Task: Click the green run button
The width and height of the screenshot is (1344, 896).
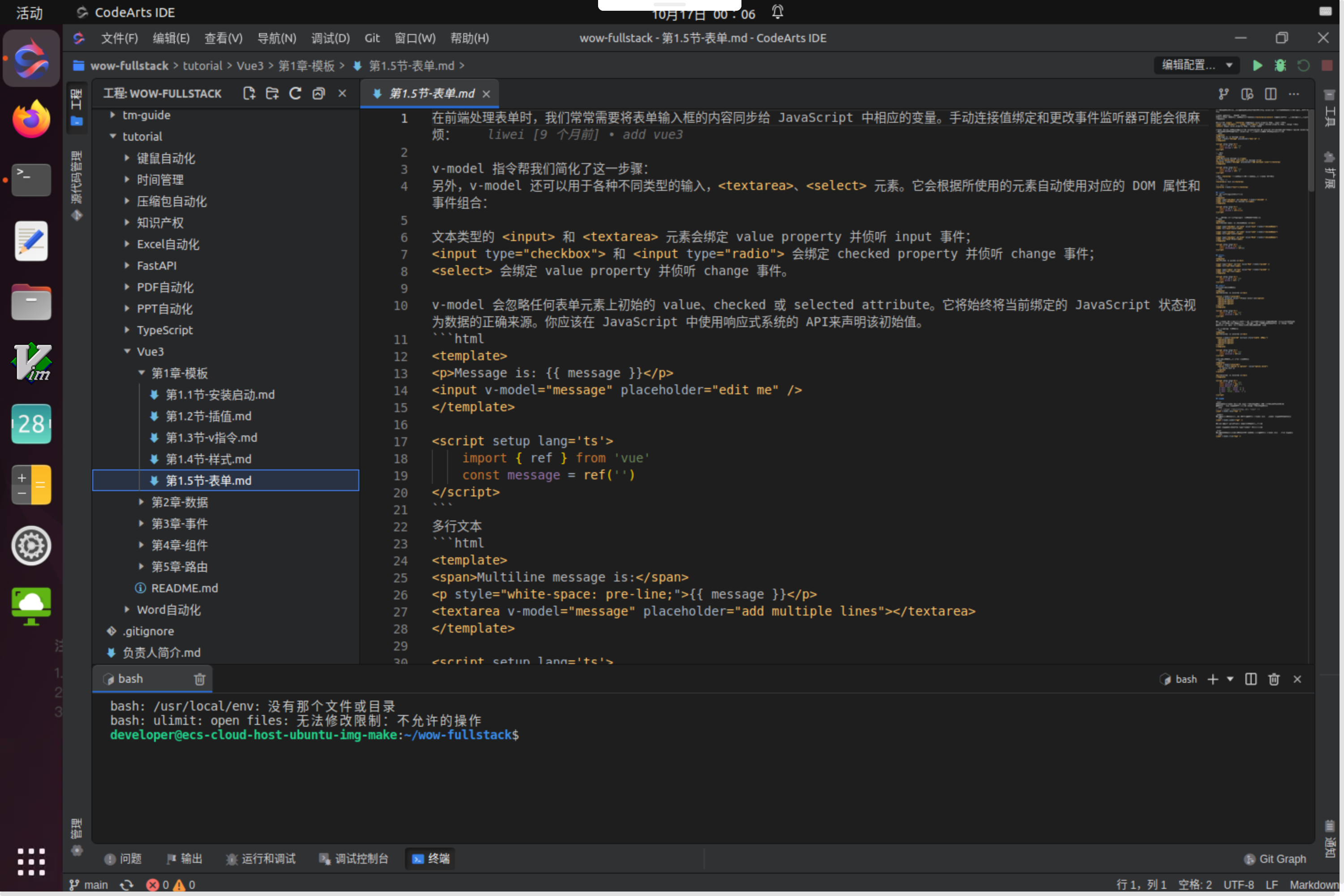Action: point(1257,66)
